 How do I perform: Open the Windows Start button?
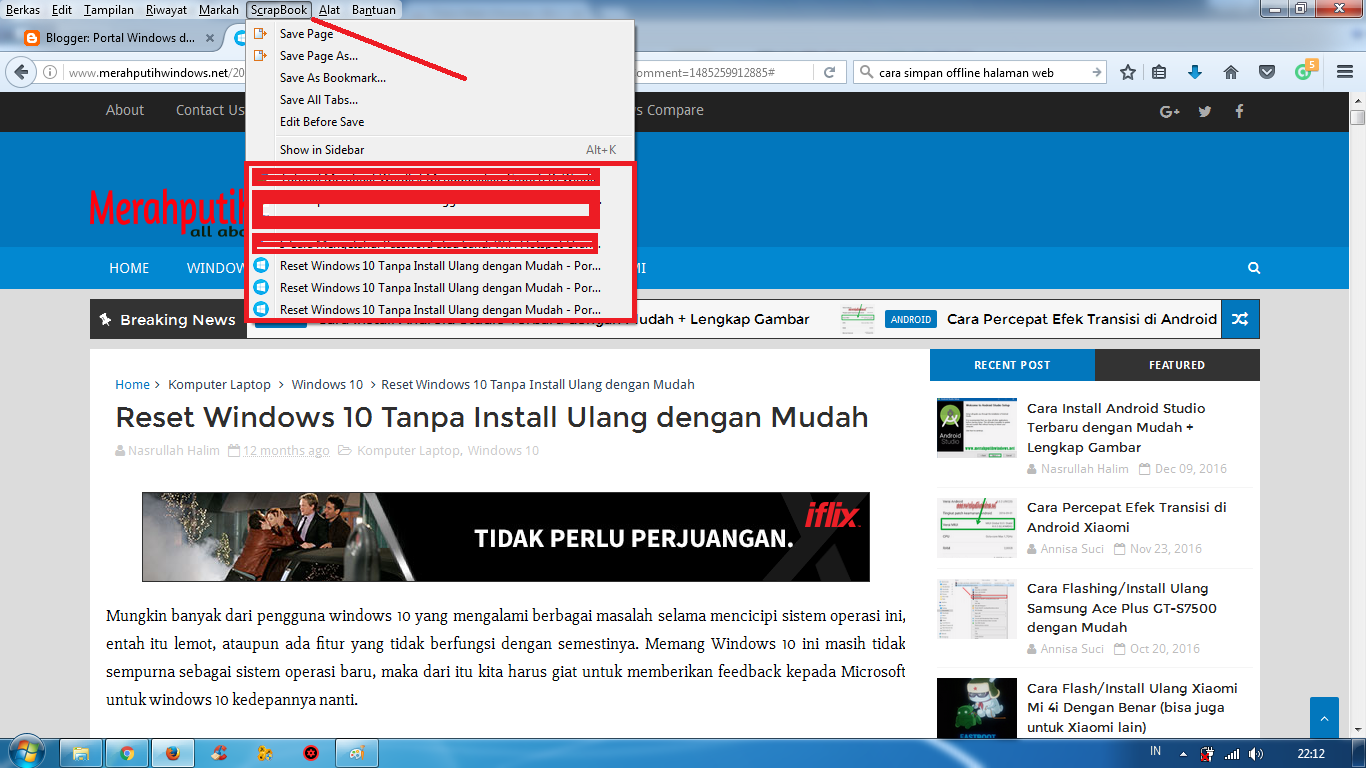click(27, 752)
